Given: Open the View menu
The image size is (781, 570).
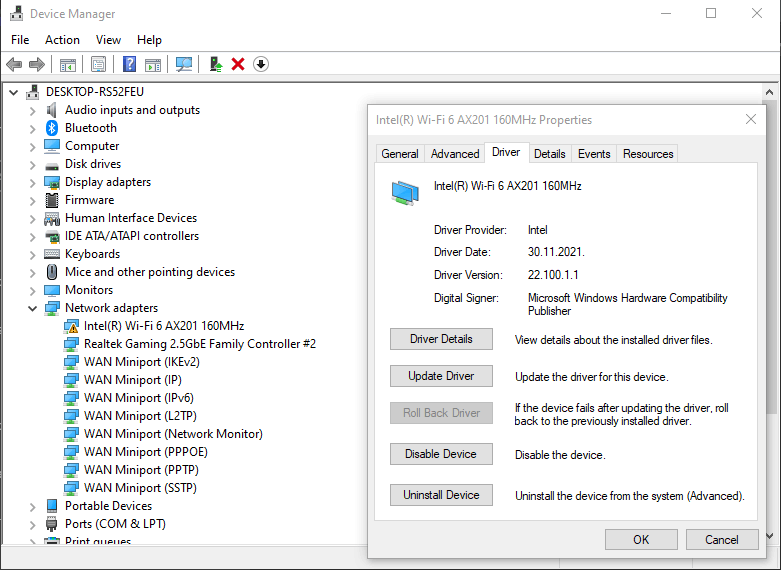Looking at the screenshot, I should (108, 40).
